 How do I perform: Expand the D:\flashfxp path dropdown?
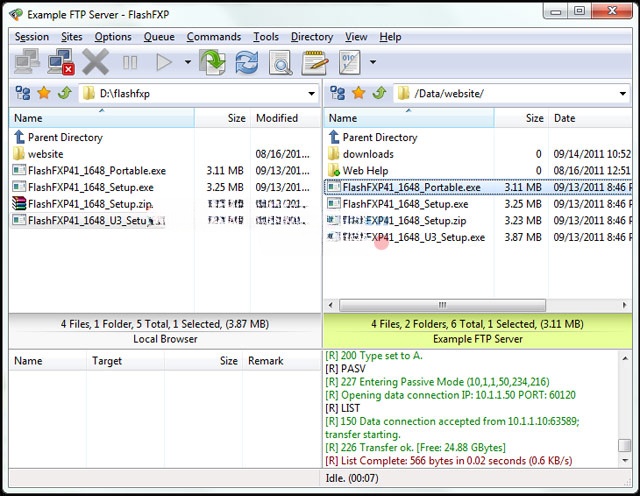[311, 93]
